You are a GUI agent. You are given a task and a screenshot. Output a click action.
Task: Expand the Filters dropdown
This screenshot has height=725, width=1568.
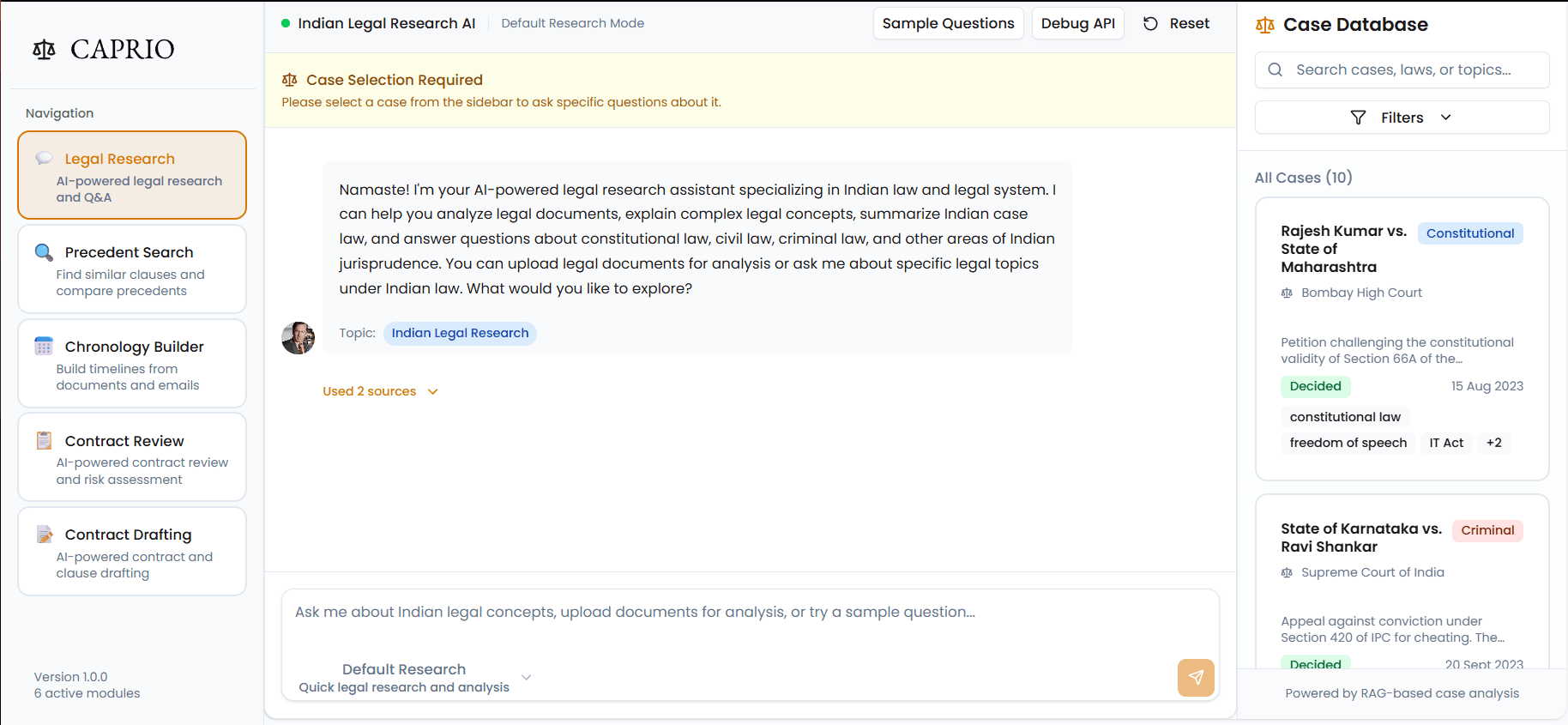pyautogui.click(x=1402, y=118)
